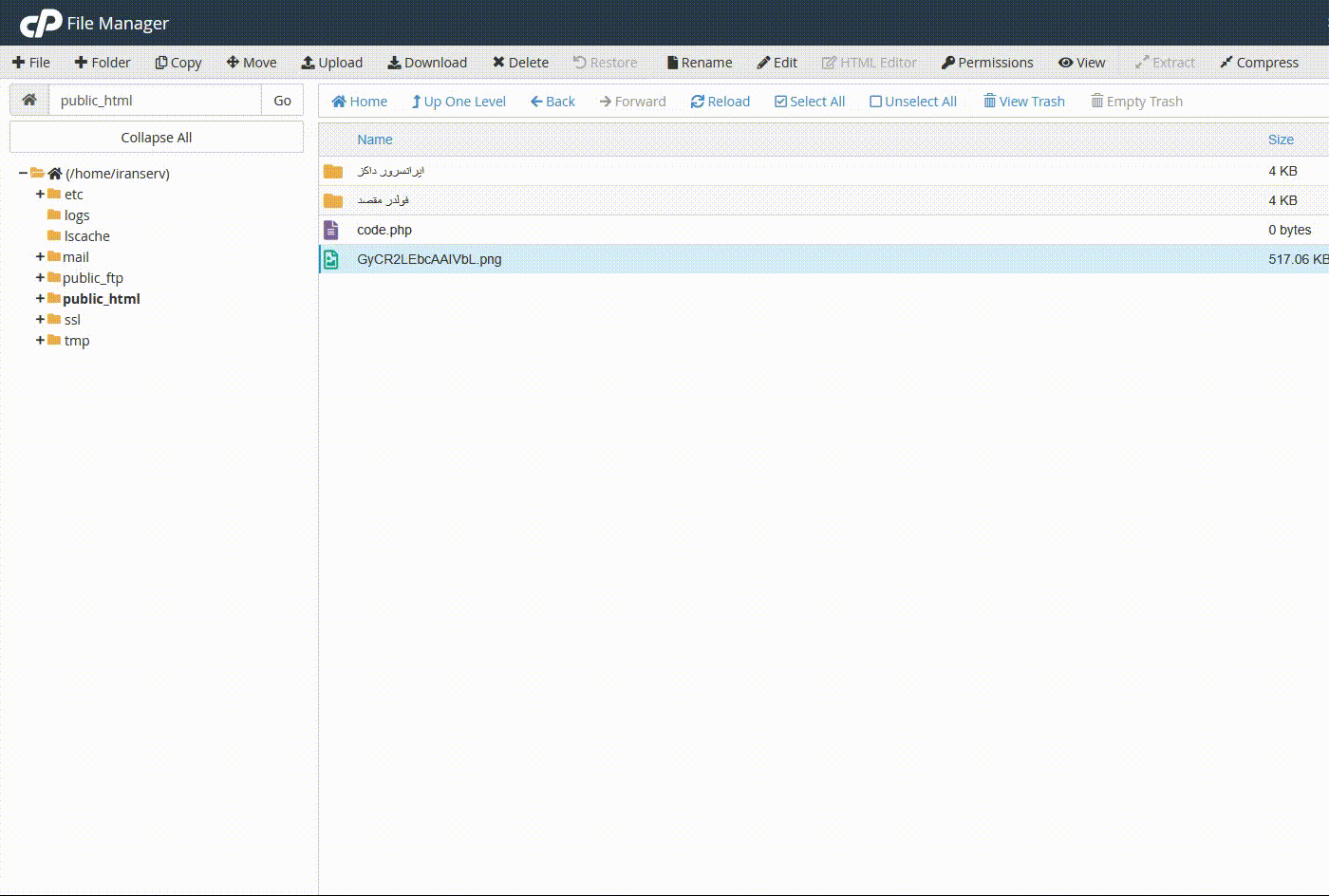The image size is (1329, 896).
Task: Open View Trash bin
Action: [x=1023, y=102]
